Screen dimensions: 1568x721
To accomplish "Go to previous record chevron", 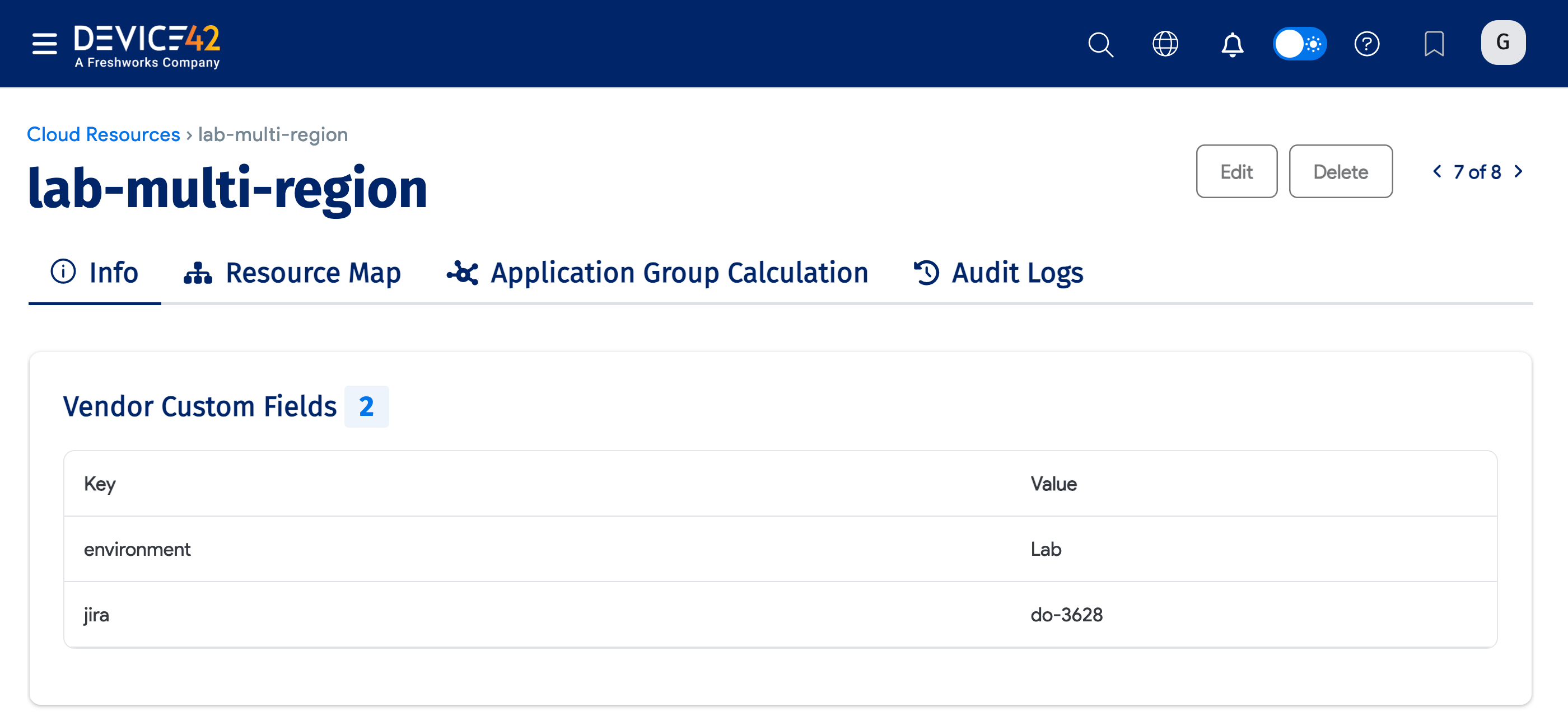I will pos(1437,172).
